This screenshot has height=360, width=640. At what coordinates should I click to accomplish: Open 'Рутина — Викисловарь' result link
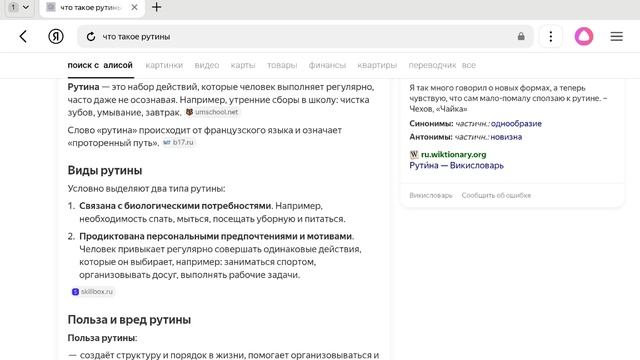[x=456, y=165]
